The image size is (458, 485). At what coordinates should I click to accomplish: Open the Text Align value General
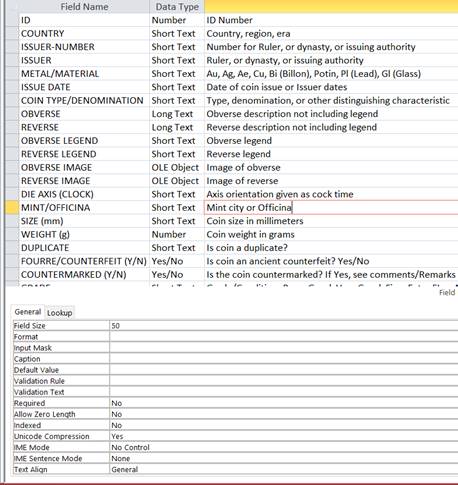click(283, 469)
